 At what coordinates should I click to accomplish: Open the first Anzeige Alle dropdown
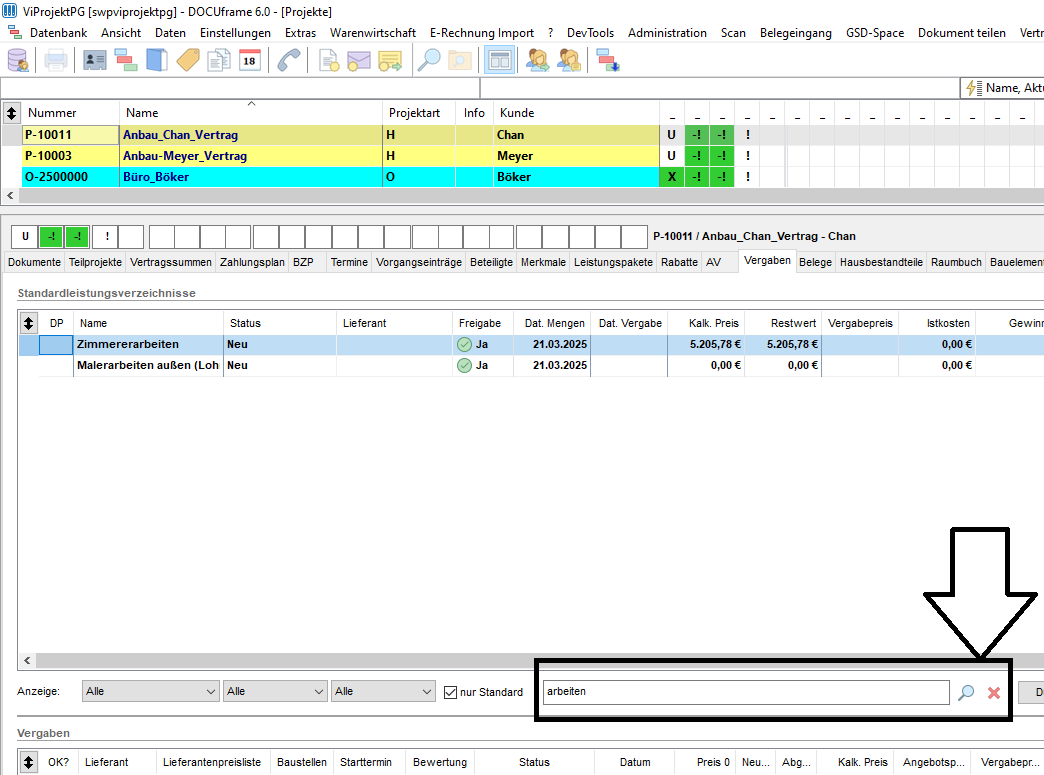point(150,691)
